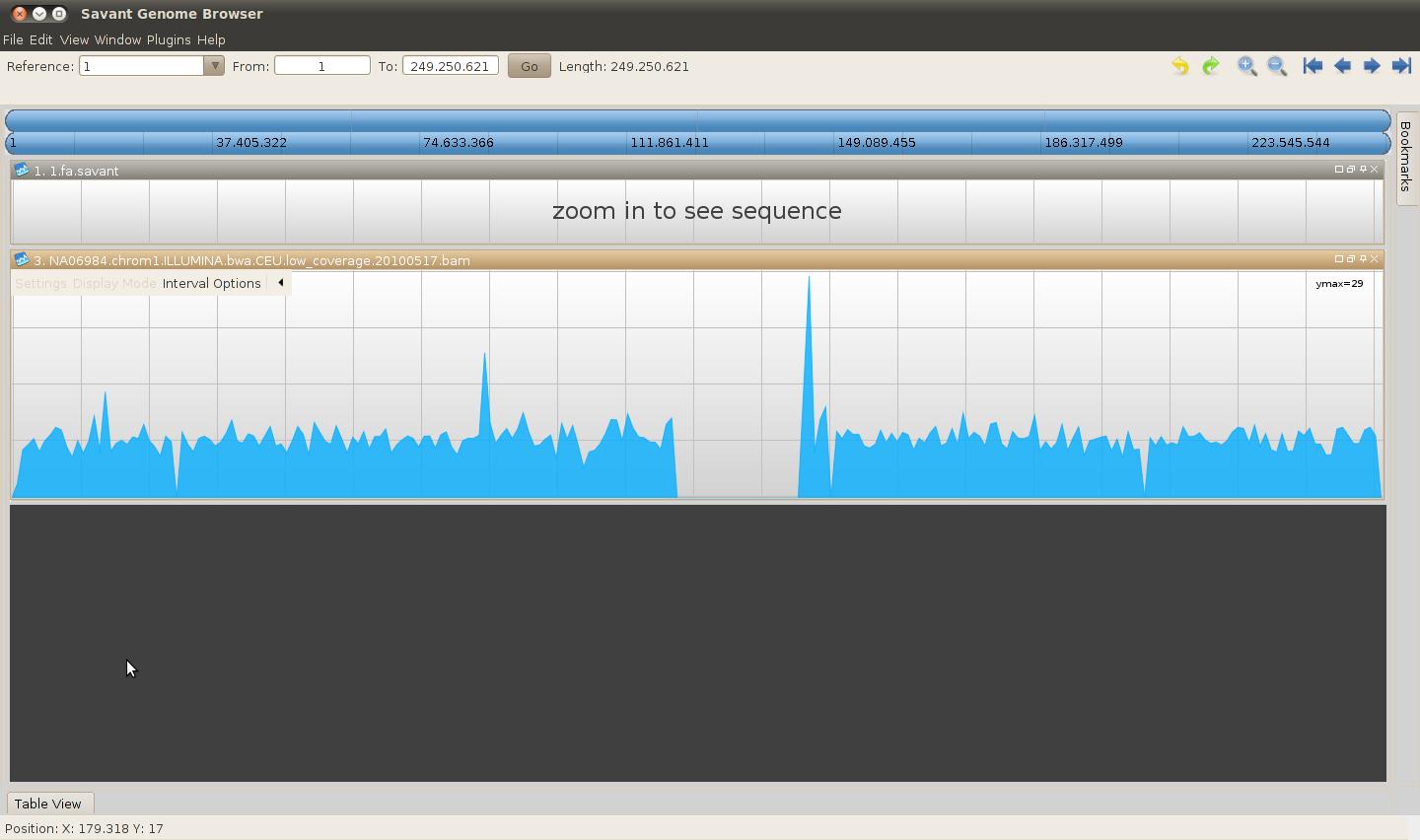Click the top range selection bar

[698, 120]
